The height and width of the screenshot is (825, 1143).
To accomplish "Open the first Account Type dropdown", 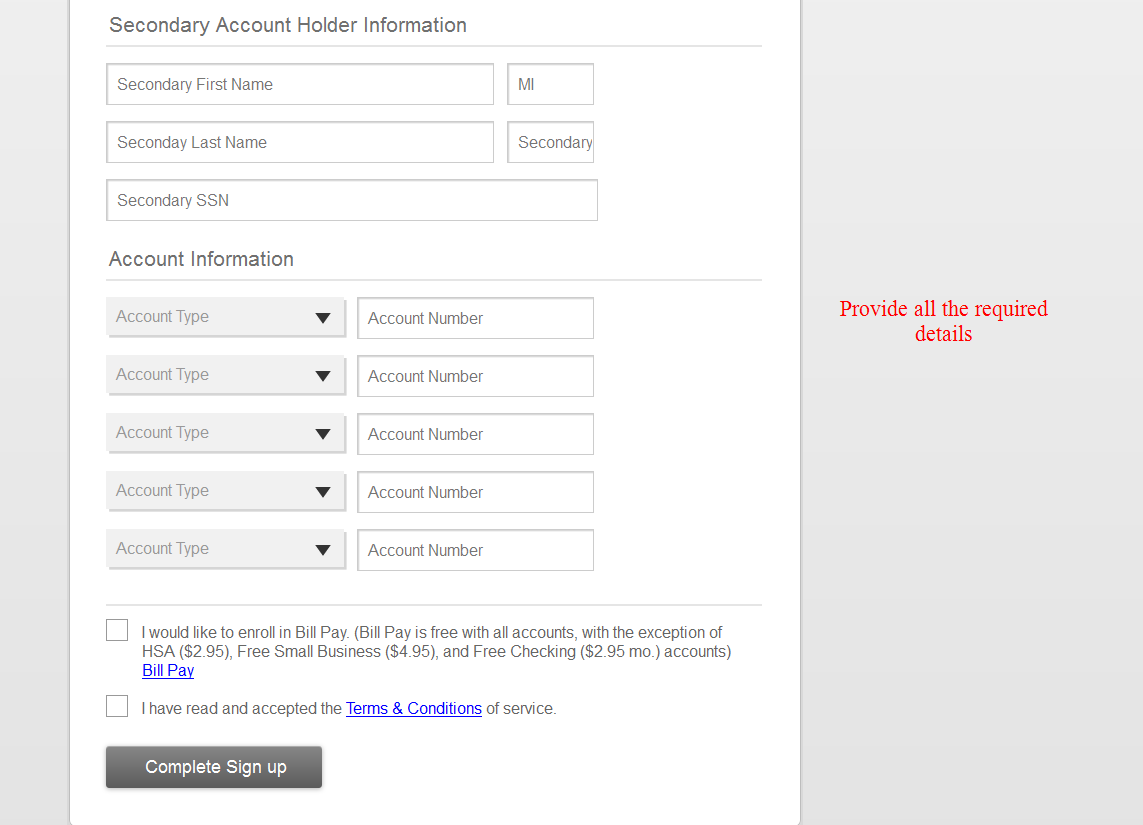I will [225, 317].
